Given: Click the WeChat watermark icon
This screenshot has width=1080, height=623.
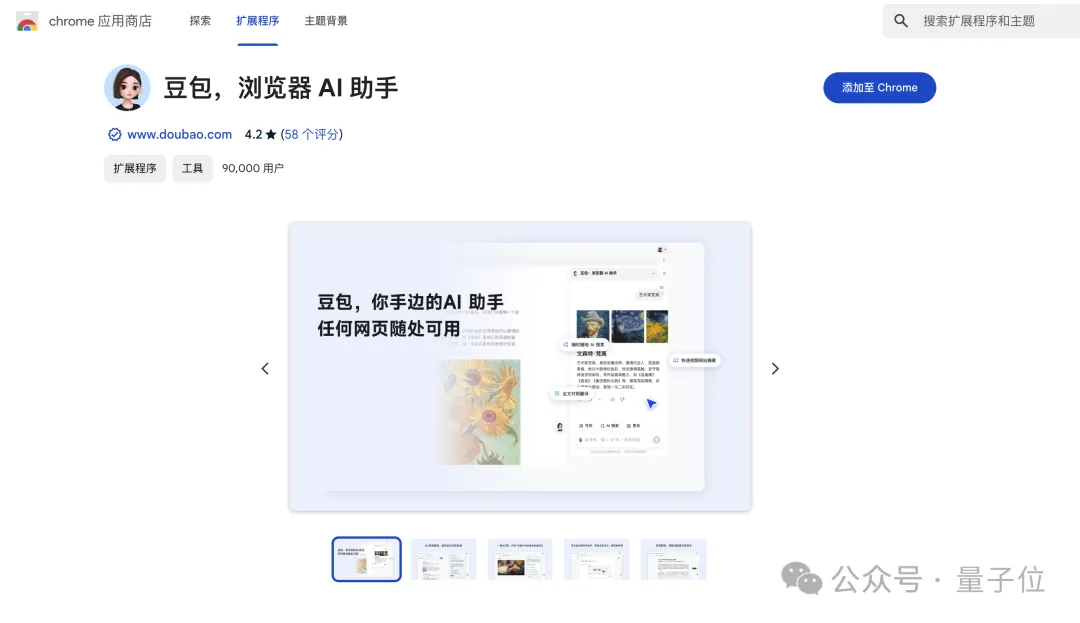Looking at the screenshot, I should point(801,578).
